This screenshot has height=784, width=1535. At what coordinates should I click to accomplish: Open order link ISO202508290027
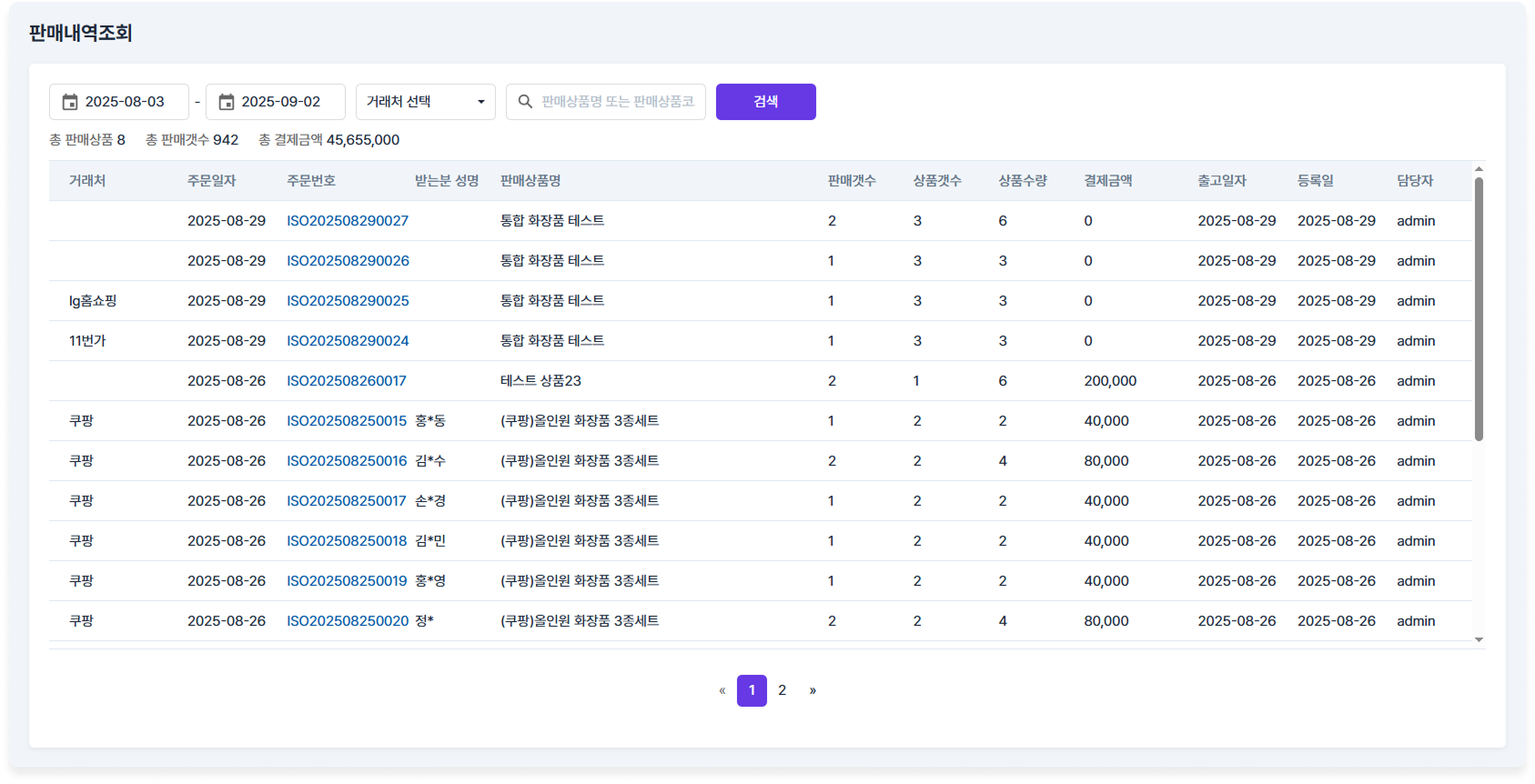click(348, 221)
